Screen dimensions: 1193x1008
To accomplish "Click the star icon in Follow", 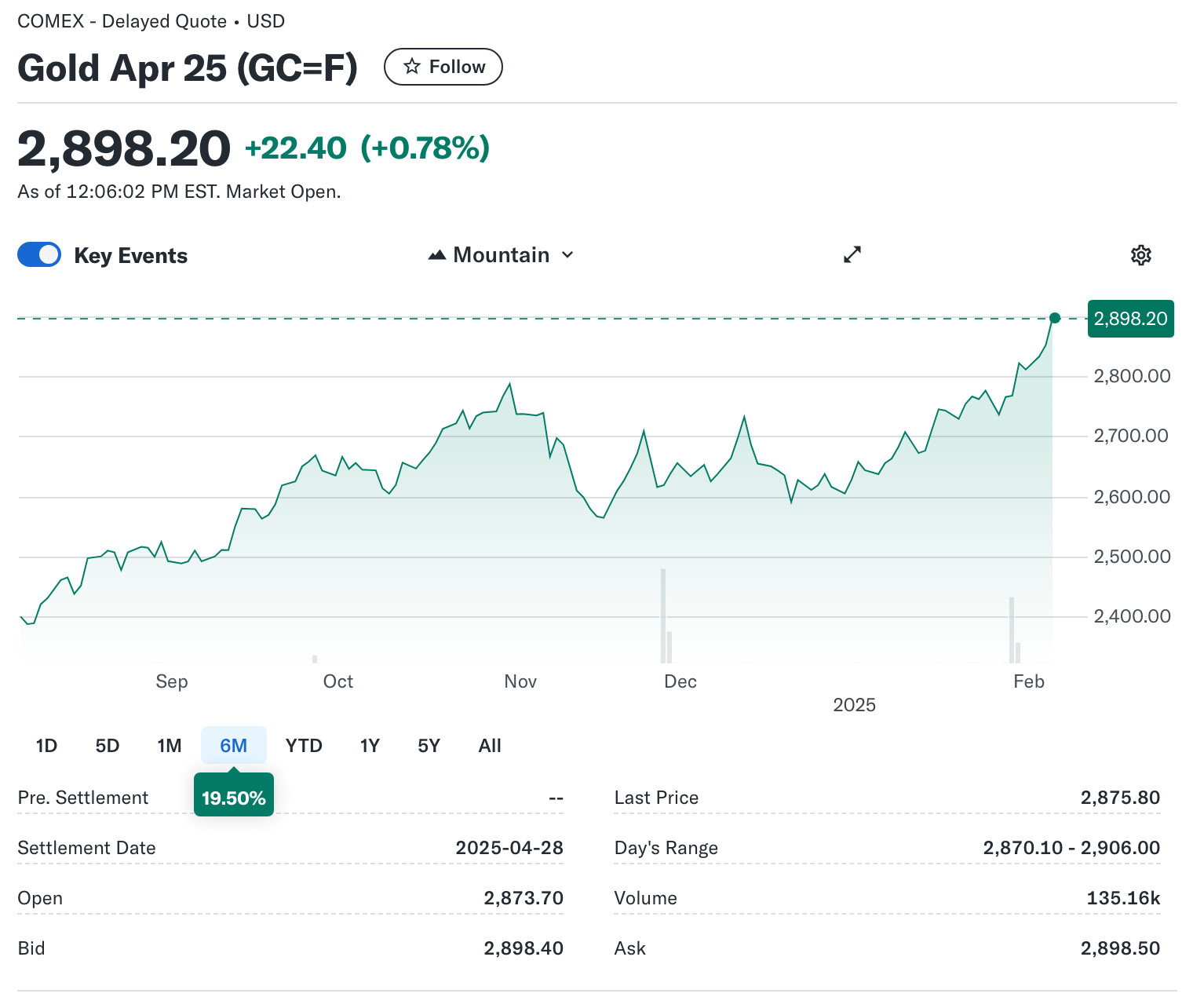I will 412,67.
